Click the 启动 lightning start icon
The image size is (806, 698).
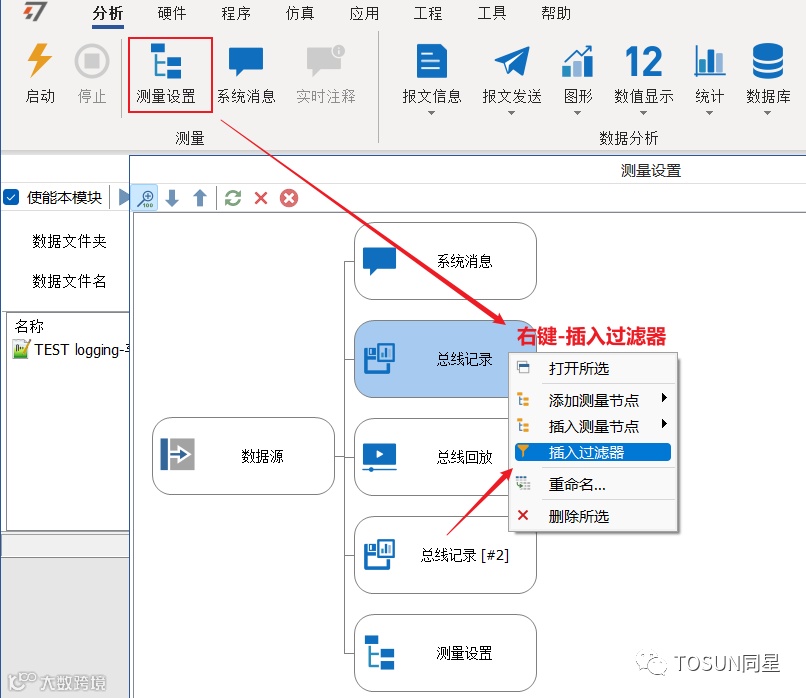coord(40,60)
